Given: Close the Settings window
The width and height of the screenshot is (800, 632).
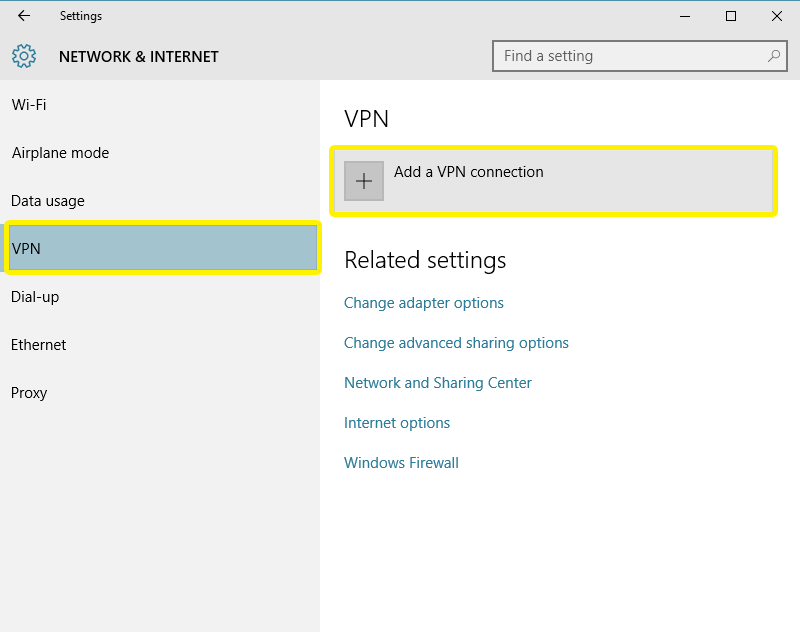Looking at the screenshot, I should [x=777, y=16].
